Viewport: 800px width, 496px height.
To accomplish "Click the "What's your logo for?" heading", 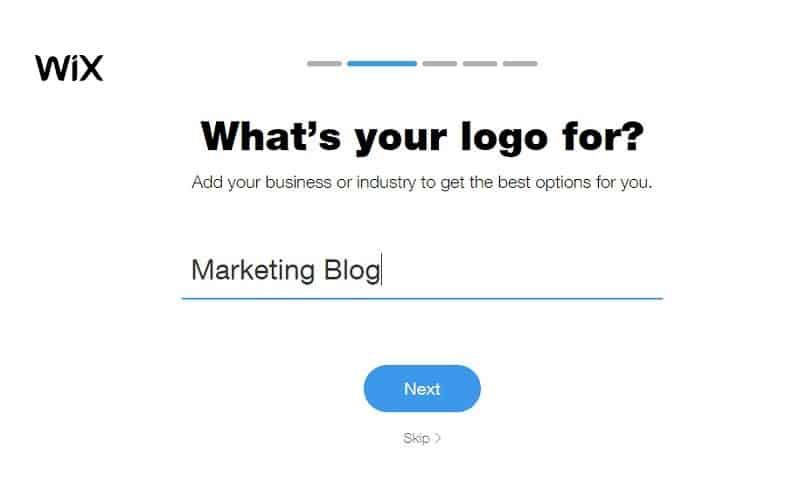I will [x=422, y=137].
